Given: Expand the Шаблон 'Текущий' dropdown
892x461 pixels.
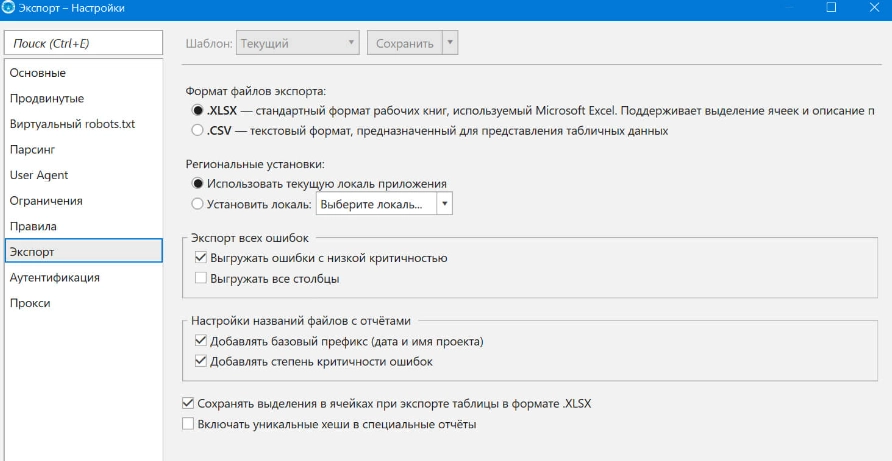Looking at the screenshot, I should click(297, 44).
